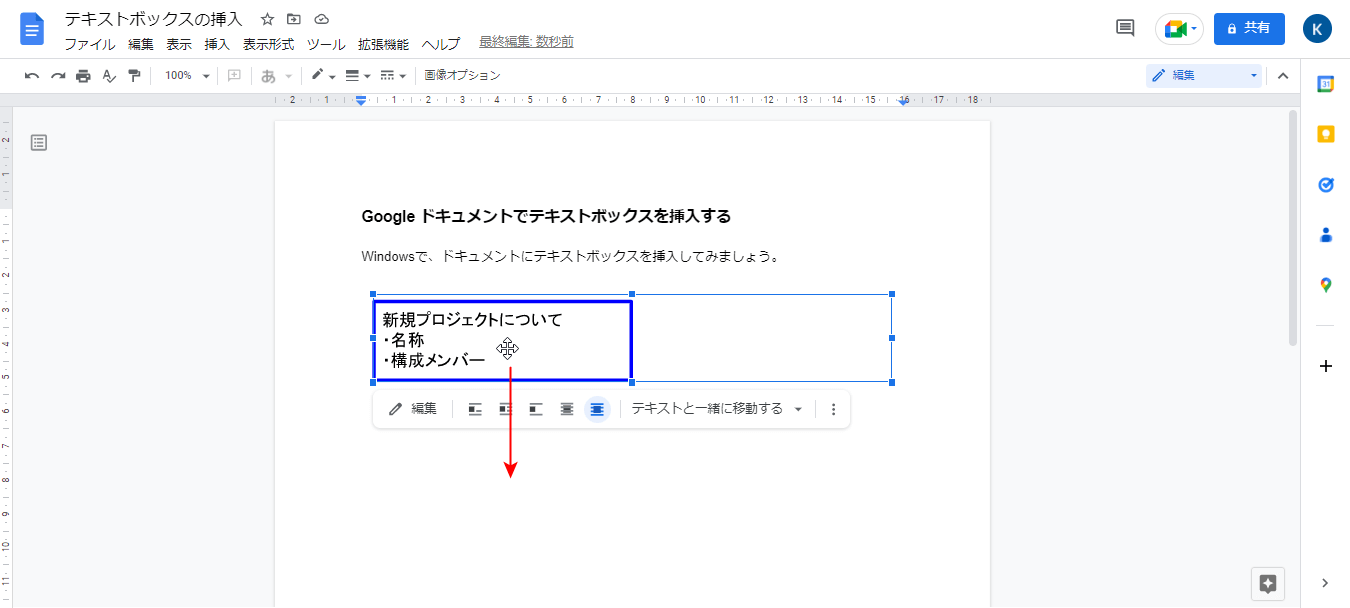The image size is (1350, 608).
Task: Open the ヘルプ menu
Action: (x=441, y=44)
